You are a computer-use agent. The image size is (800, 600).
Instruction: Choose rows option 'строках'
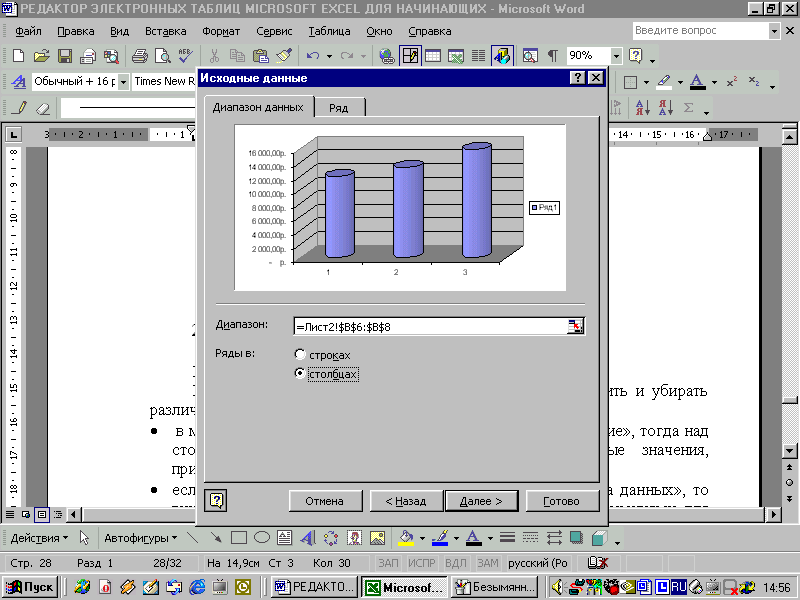coord(322,355)
